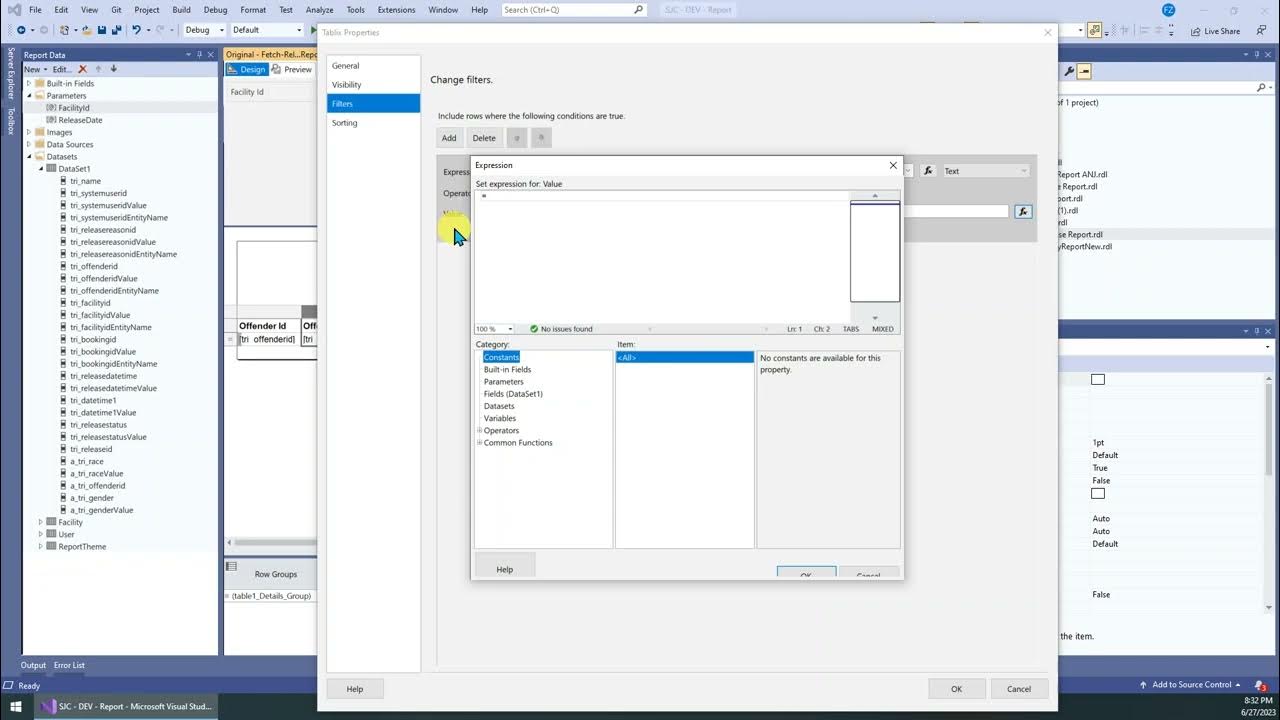The image size is (1280, 720).
Task: Select Fields (DataSet1) in the Category list
Action: click(x=513, y=394)
